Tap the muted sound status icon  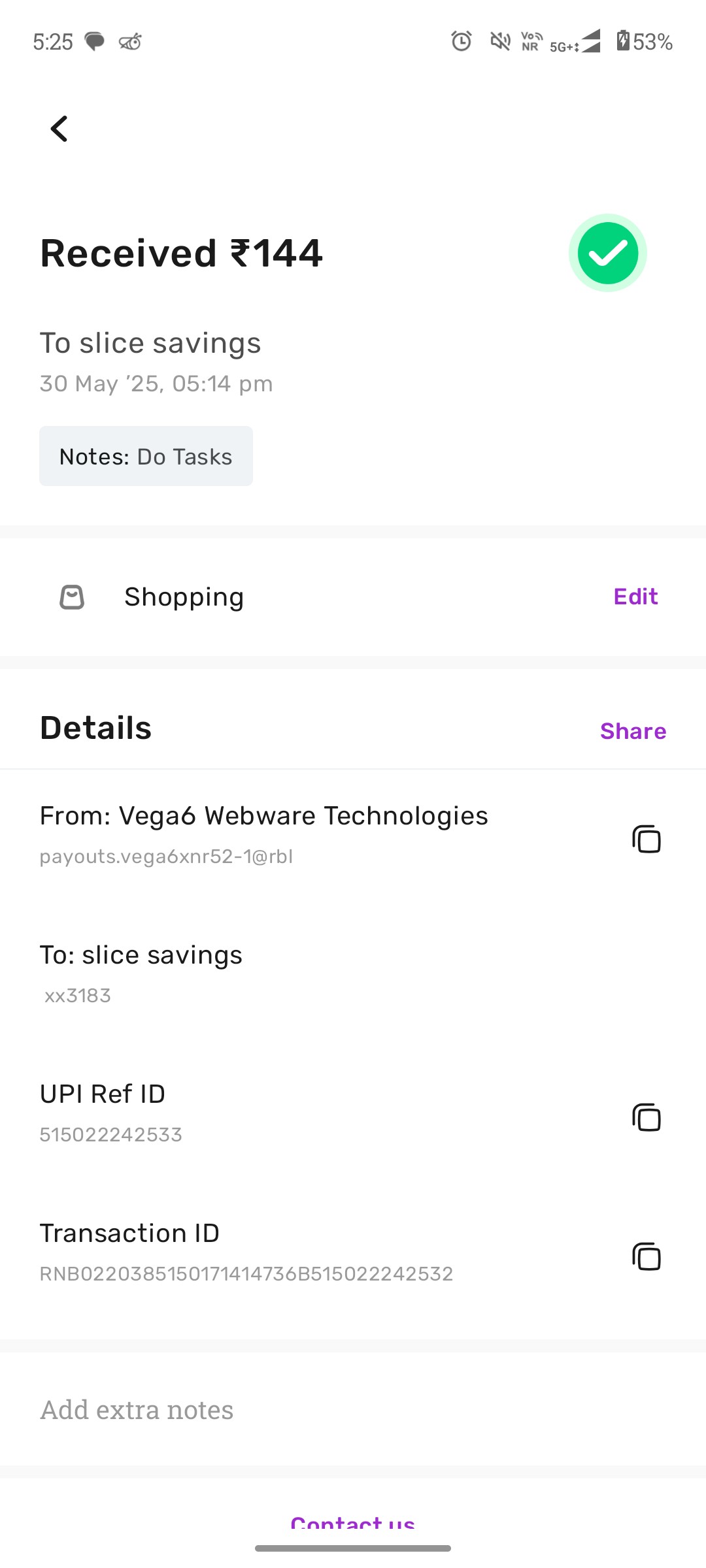(x=500, y=42)
